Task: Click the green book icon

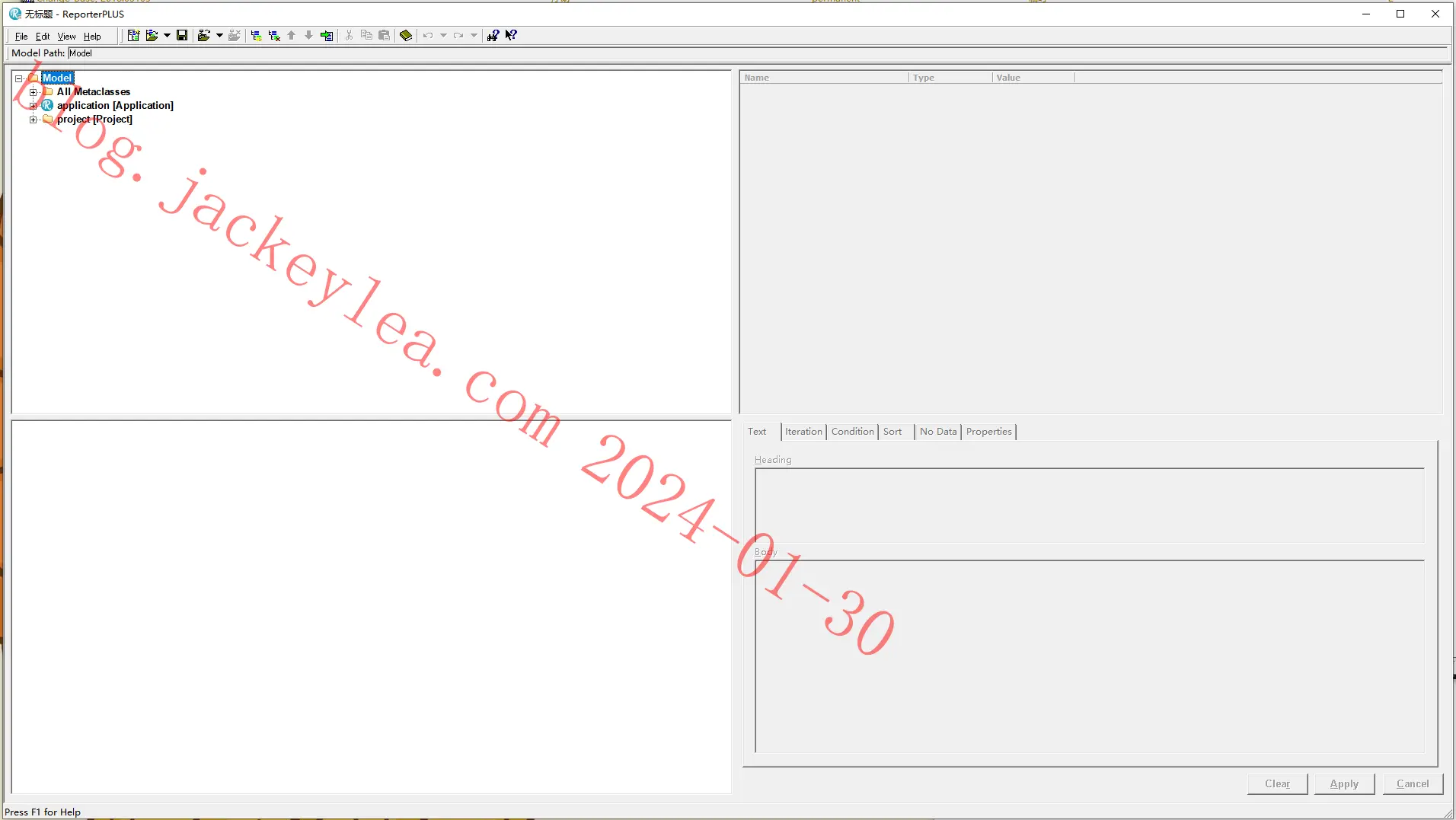Action: (406, 36)
